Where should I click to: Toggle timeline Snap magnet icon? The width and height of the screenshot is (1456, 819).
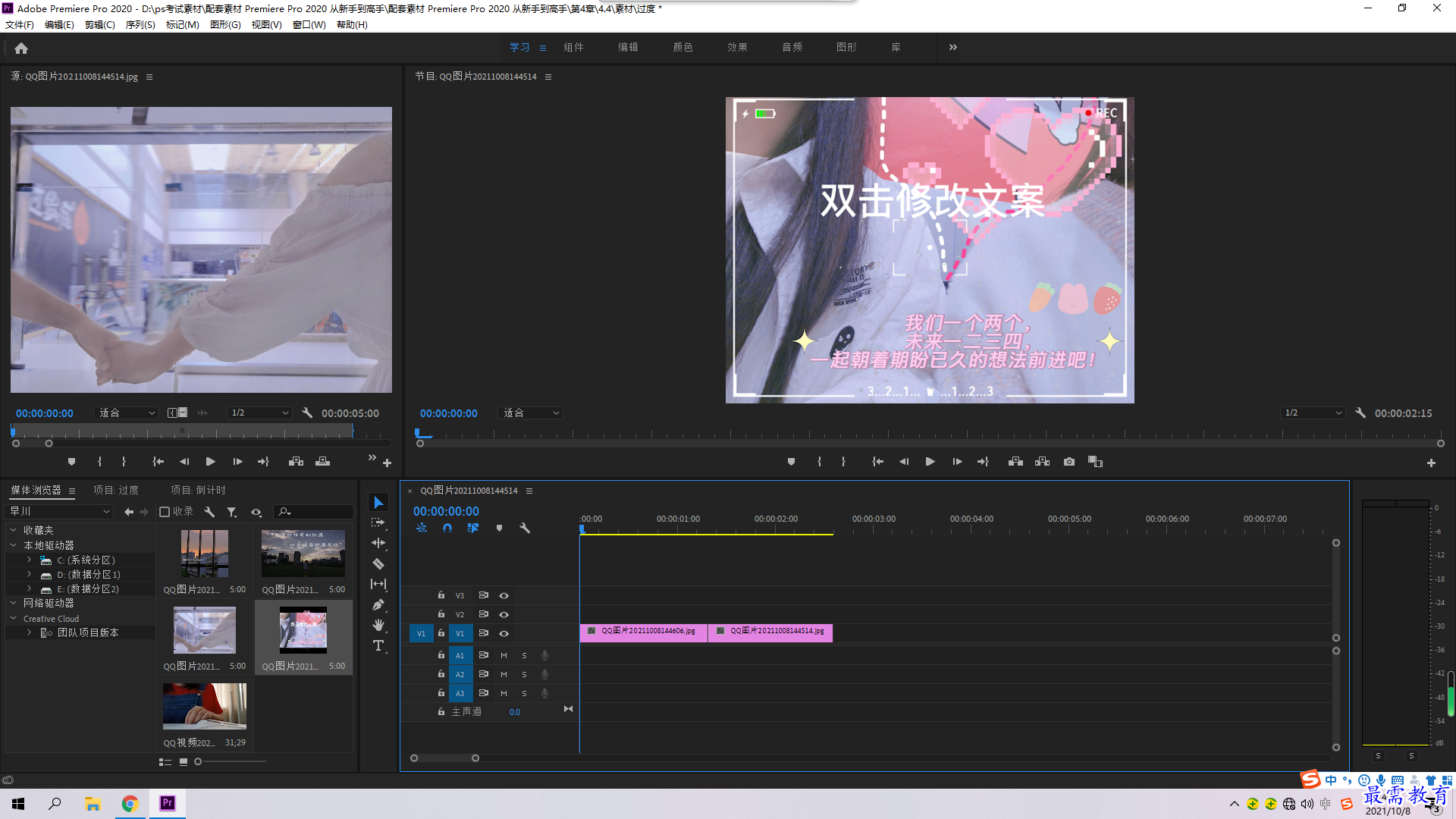click(447, 528)
